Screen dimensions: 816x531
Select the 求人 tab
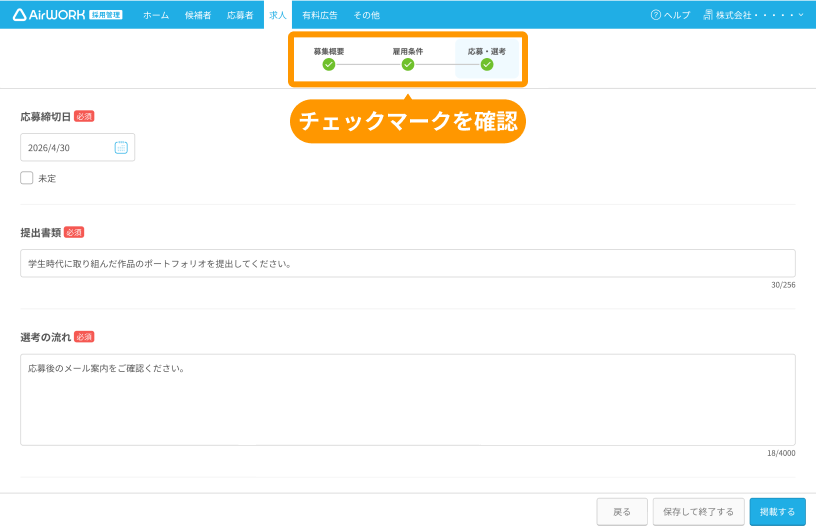tap(278, 15)
